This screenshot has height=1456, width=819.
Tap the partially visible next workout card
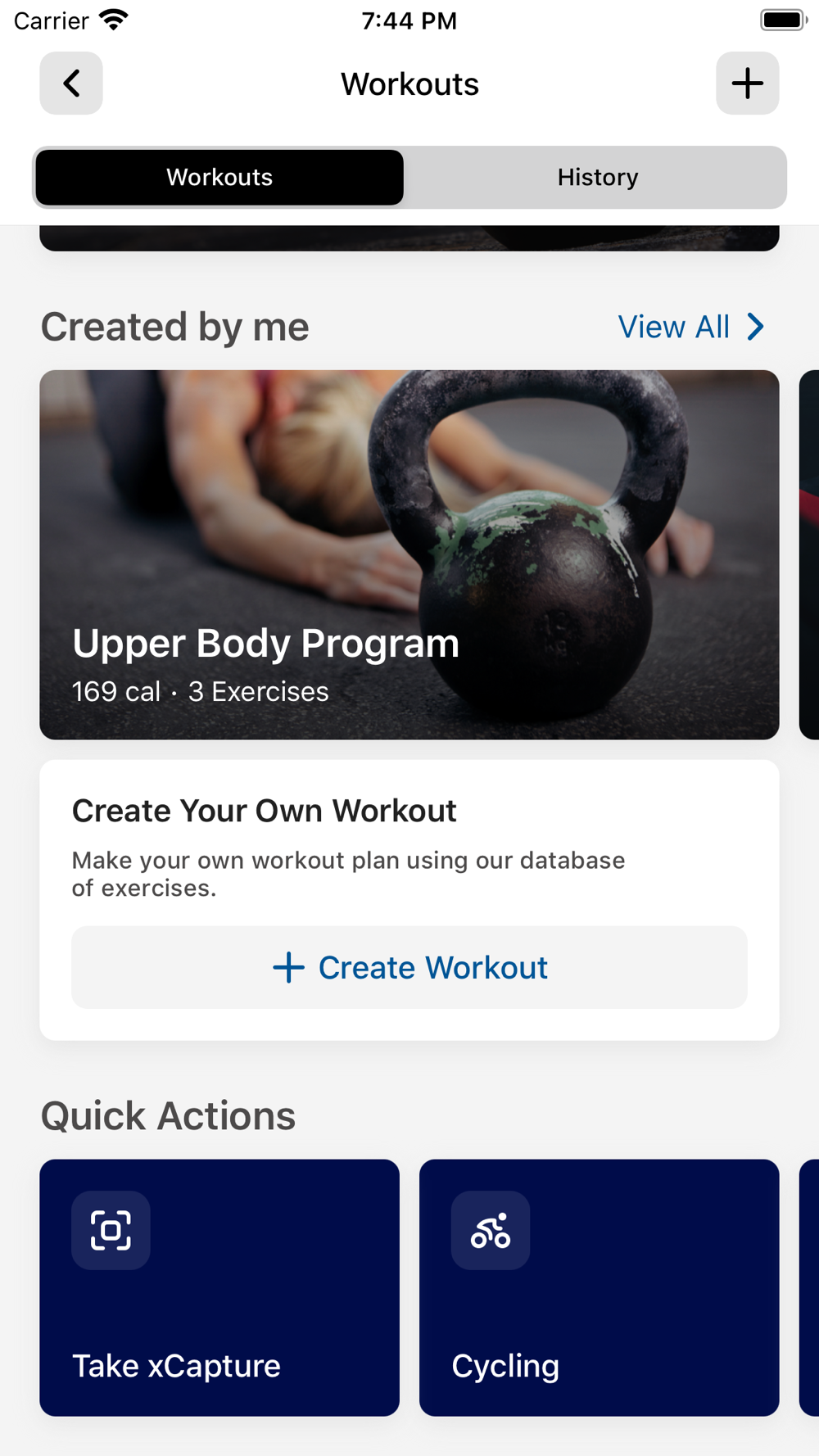[x=809, y=554]
